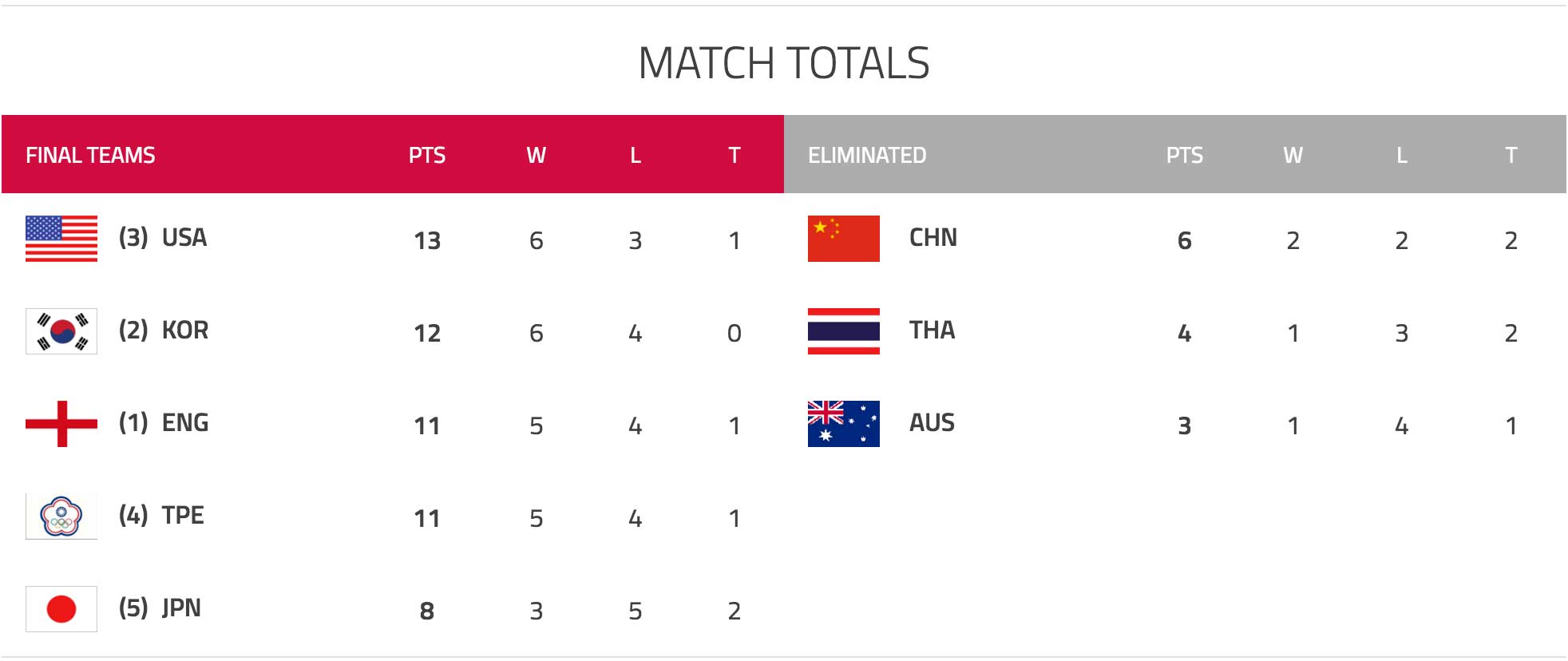Click the England flag icon

(x=61, y=424)
